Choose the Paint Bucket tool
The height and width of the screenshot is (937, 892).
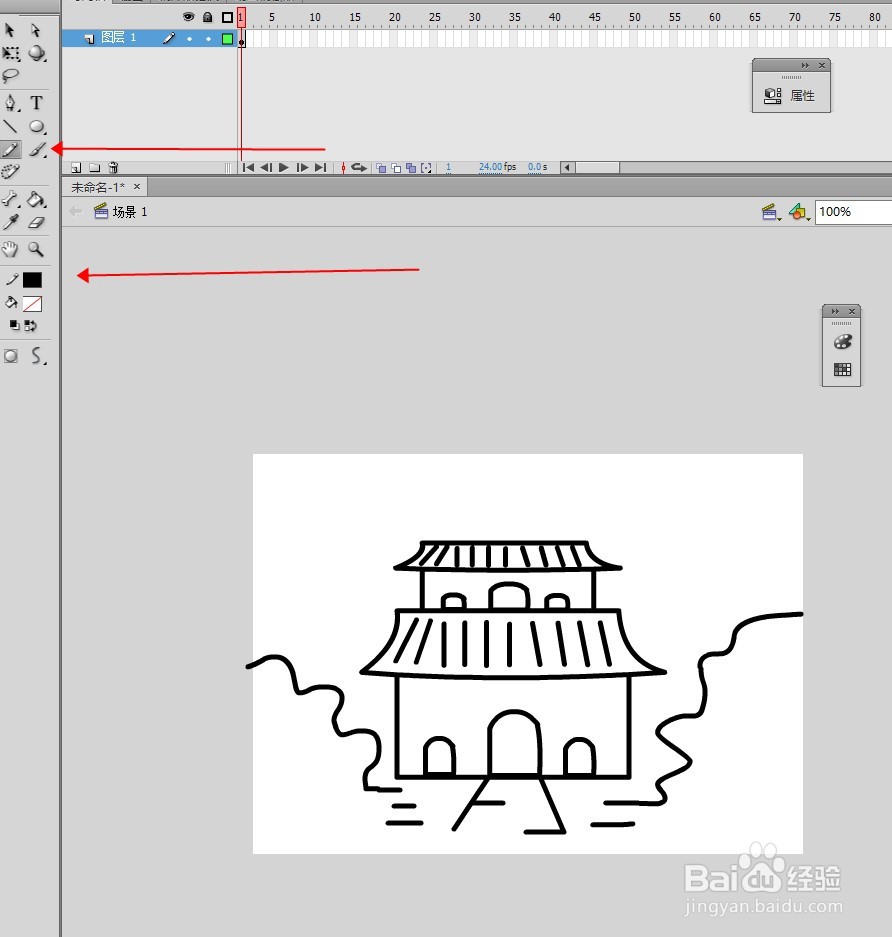(37, 199)
